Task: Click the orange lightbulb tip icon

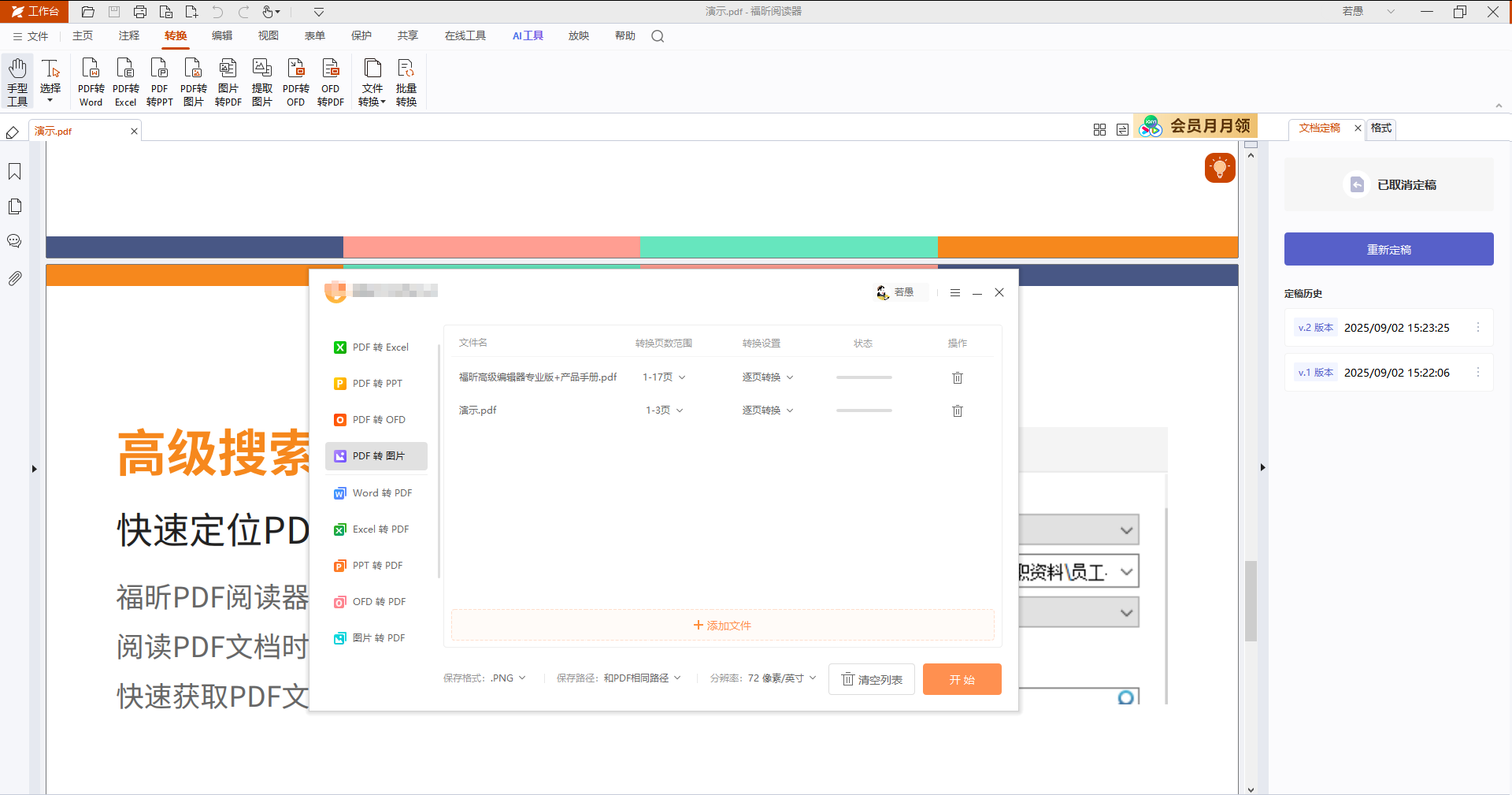Action: coord(1220,168)
